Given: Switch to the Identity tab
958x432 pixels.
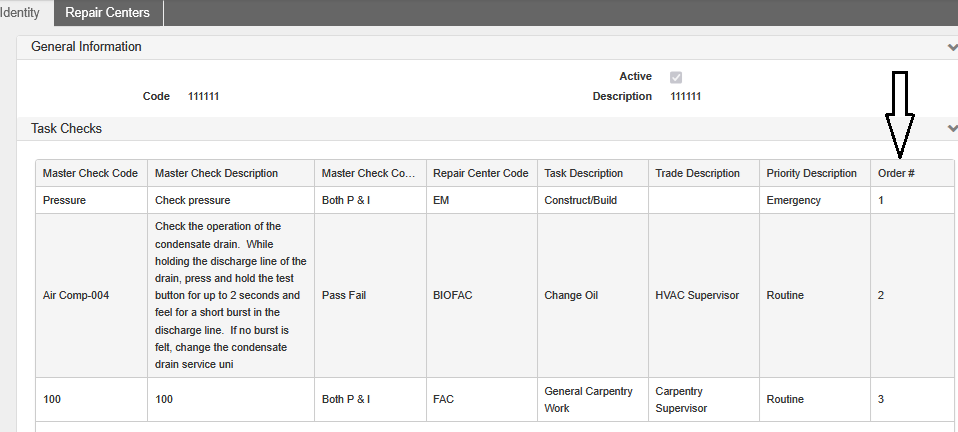Looking at the screenshot, I should 21,13.
